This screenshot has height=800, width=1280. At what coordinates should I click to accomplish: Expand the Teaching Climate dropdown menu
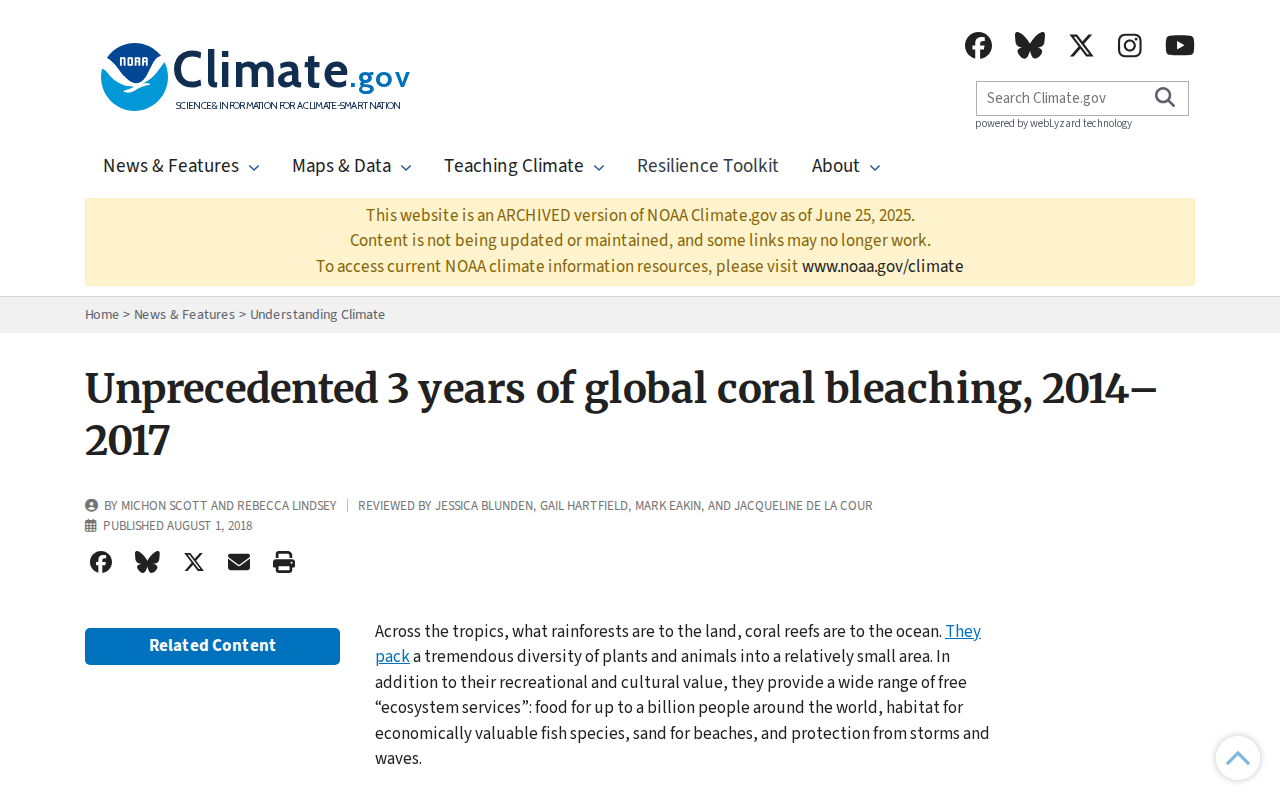(524, 166)
